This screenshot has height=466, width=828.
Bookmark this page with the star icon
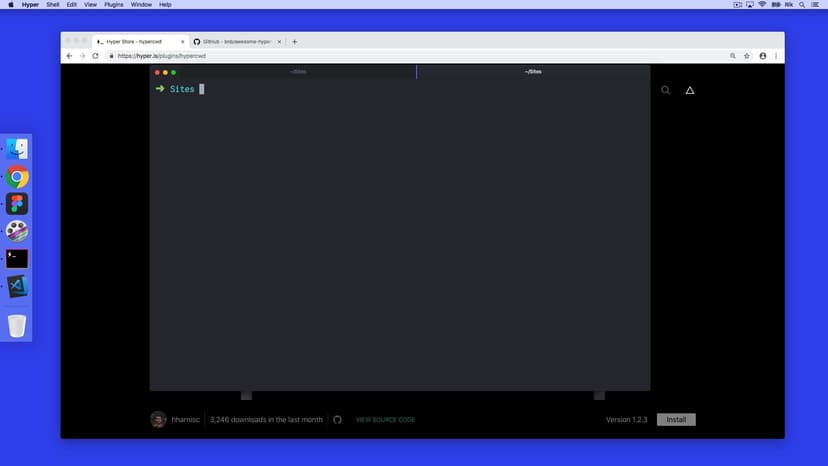[x=747, y=56]
